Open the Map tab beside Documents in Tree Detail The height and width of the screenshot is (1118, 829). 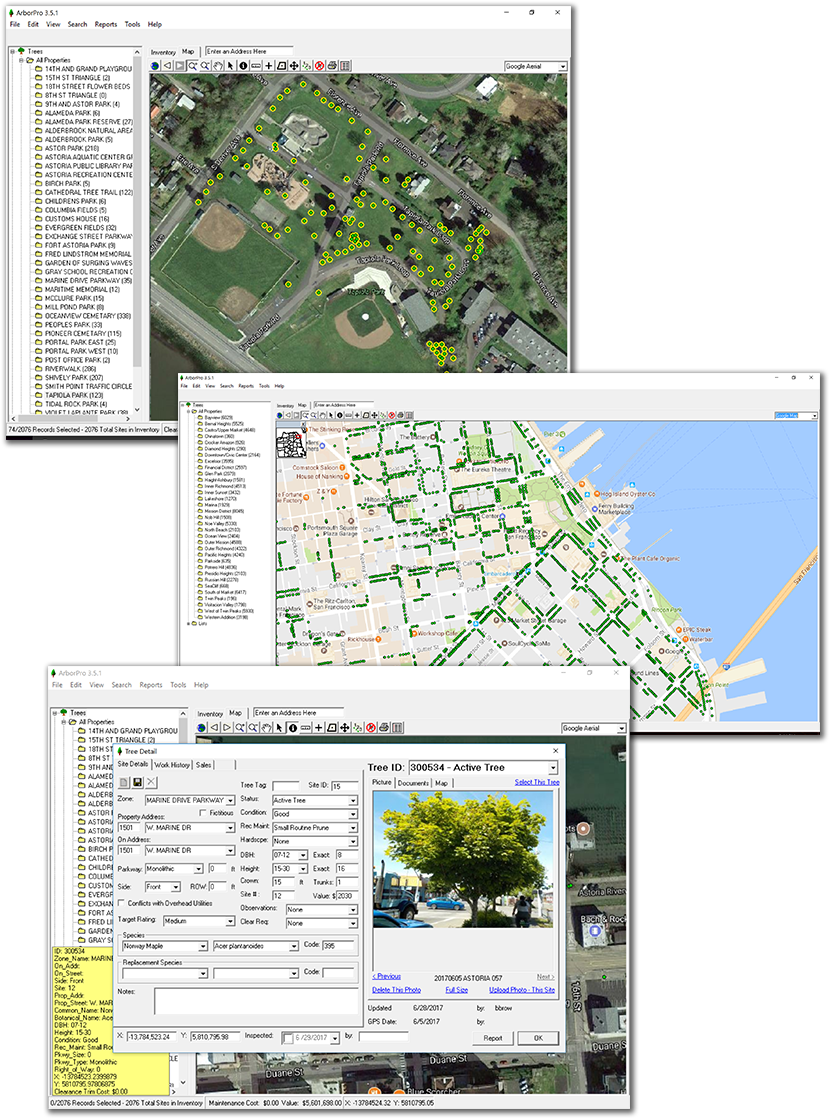click(441, 782)
